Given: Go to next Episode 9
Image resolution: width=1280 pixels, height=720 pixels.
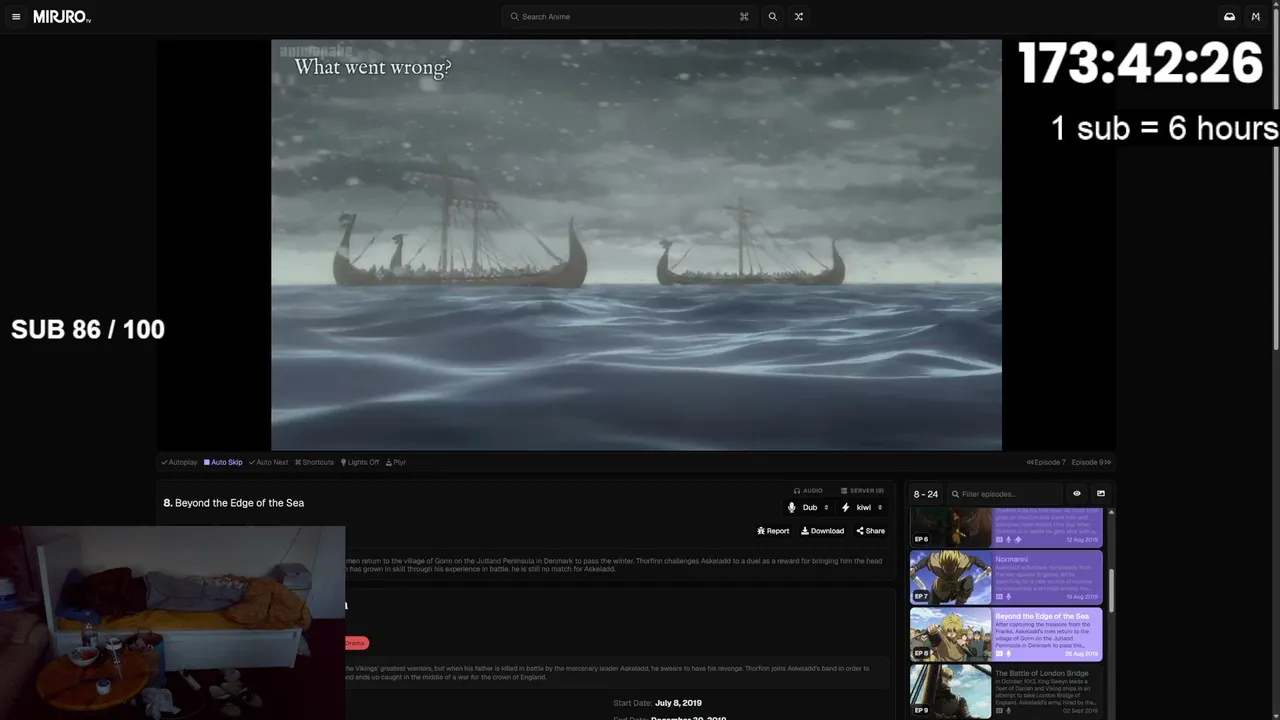Looking at the screenshot, I should click(1091, 462).
